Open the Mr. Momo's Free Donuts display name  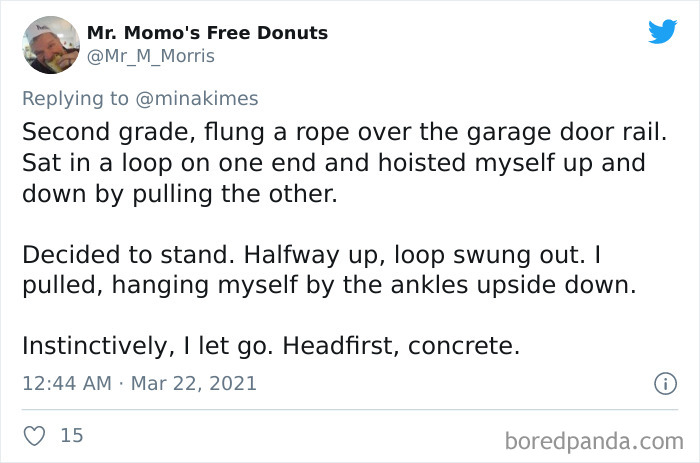click(207, 33)
